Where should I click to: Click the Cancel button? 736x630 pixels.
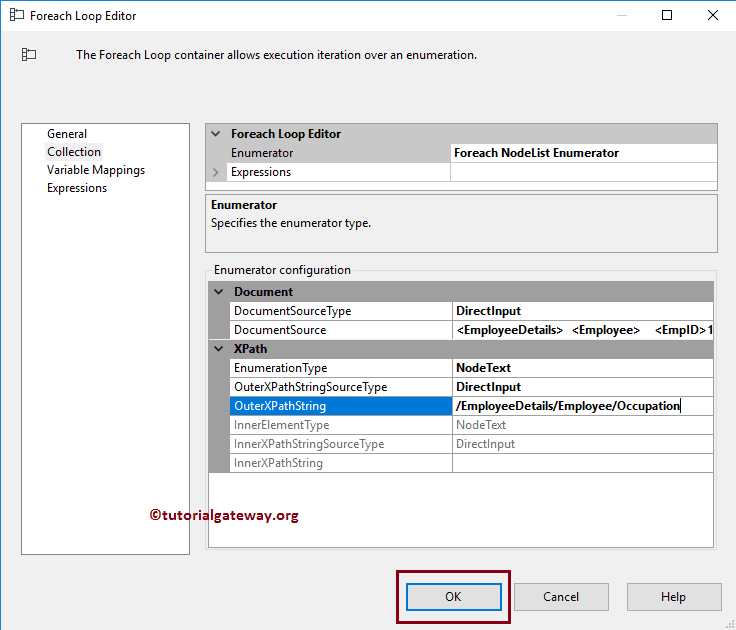561,597
